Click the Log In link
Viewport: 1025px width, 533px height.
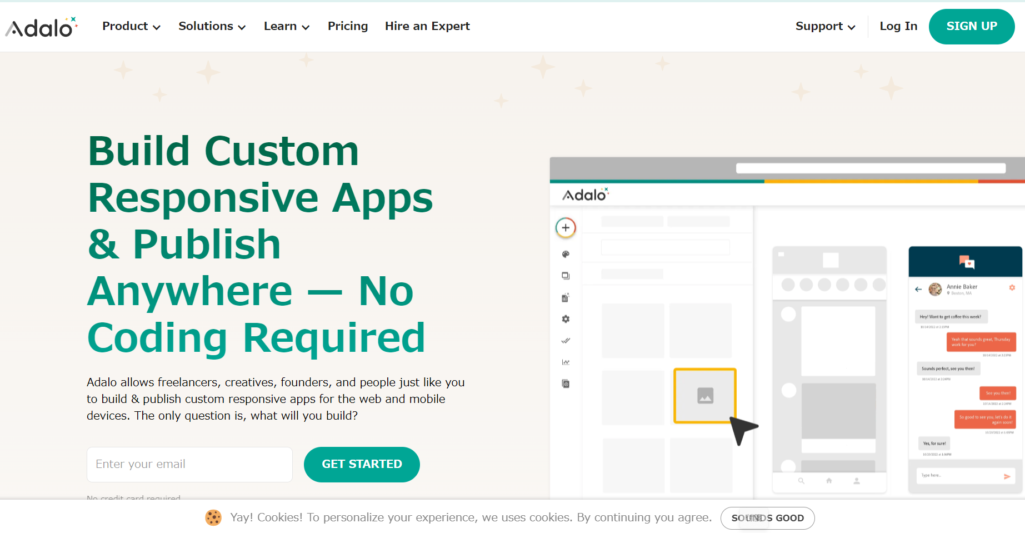[898, 26]
